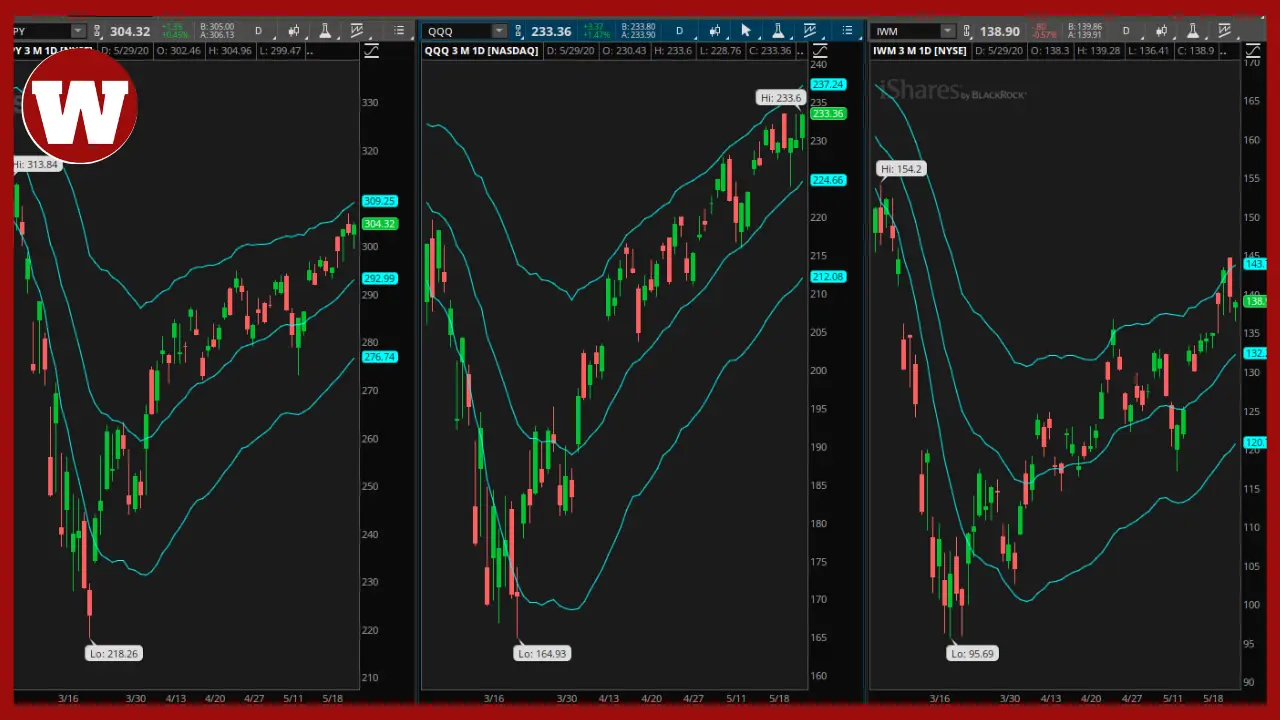Viewport: 1280px width, 720px height.
Task: Click cyan 237.24 price tag in QQQ axis
Action: 828,85
